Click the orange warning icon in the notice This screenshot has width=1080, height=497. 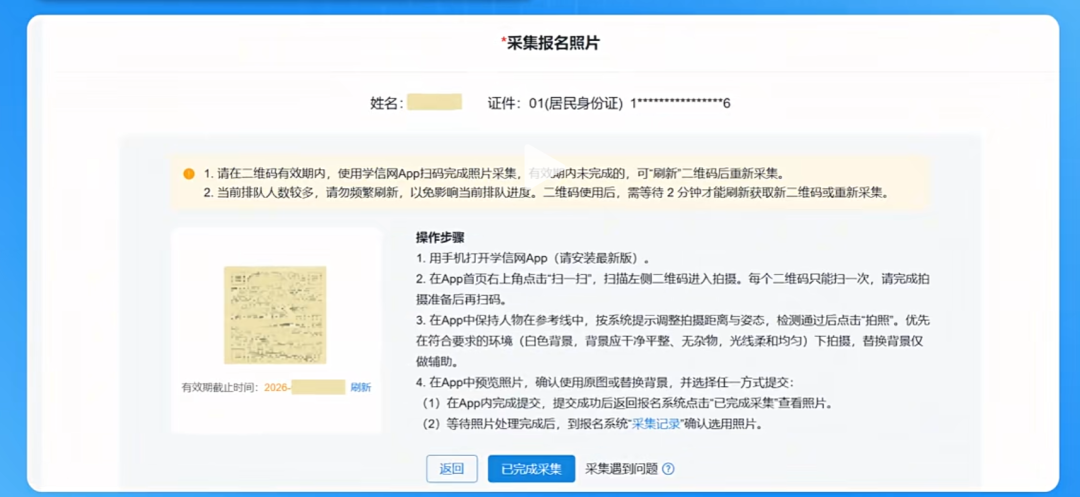click(189, 173)
